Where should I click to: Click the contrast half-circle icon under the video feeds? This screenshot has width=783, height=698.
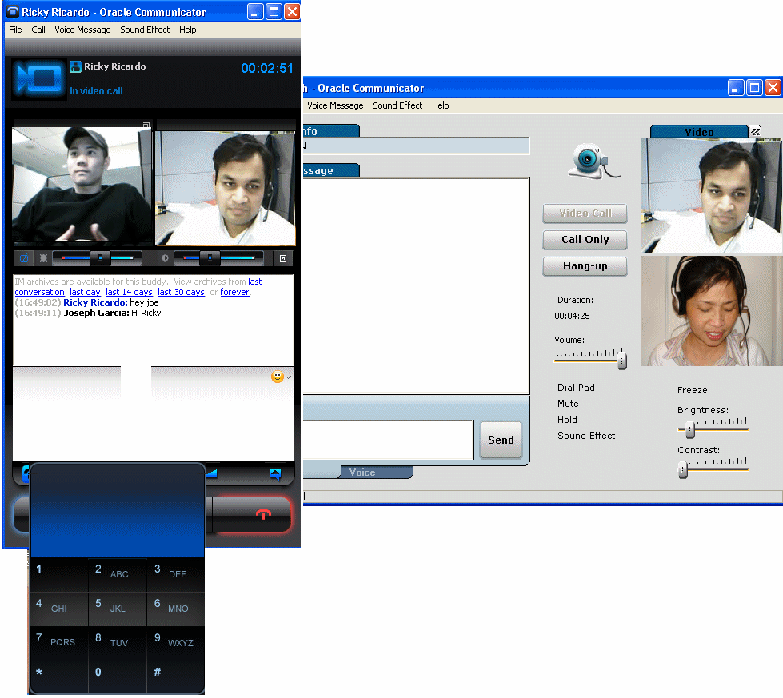pos(165,258)
